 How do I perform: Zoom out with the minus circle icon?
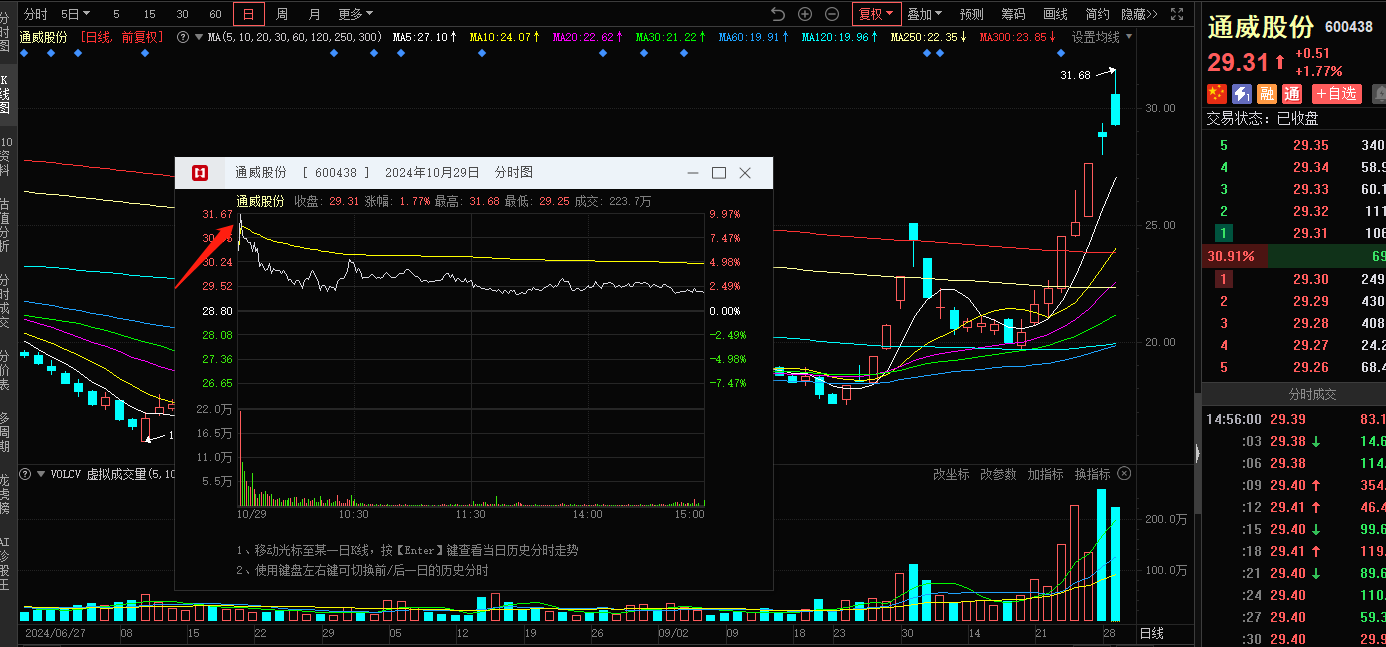[832, 14]
